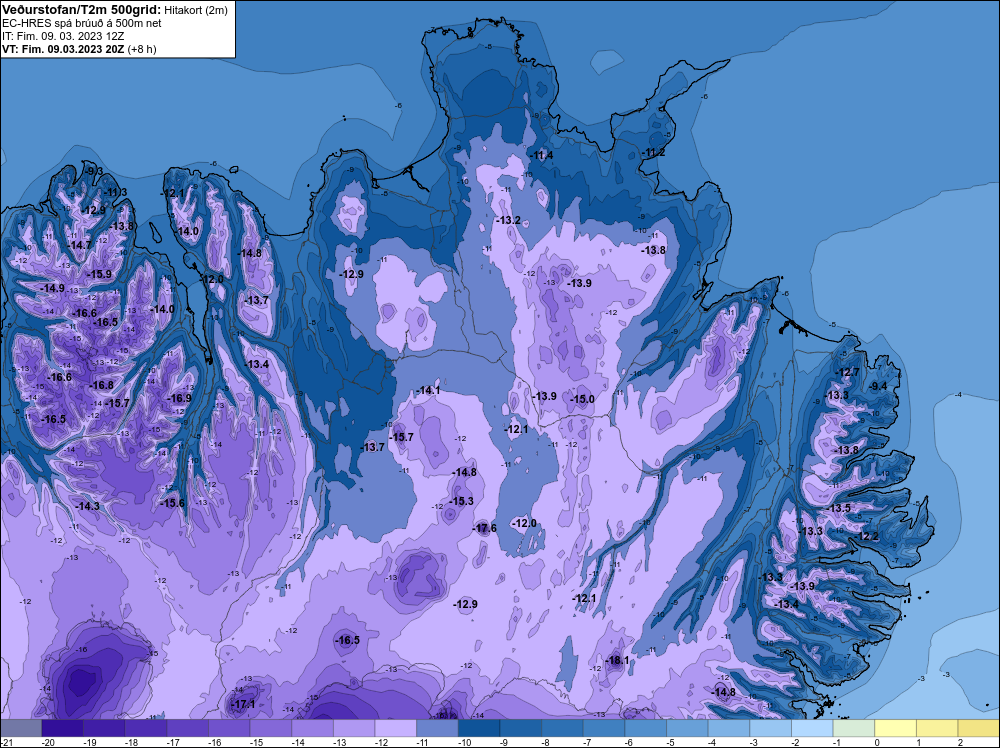Click the -14.7 temperature label

(80, 245)
